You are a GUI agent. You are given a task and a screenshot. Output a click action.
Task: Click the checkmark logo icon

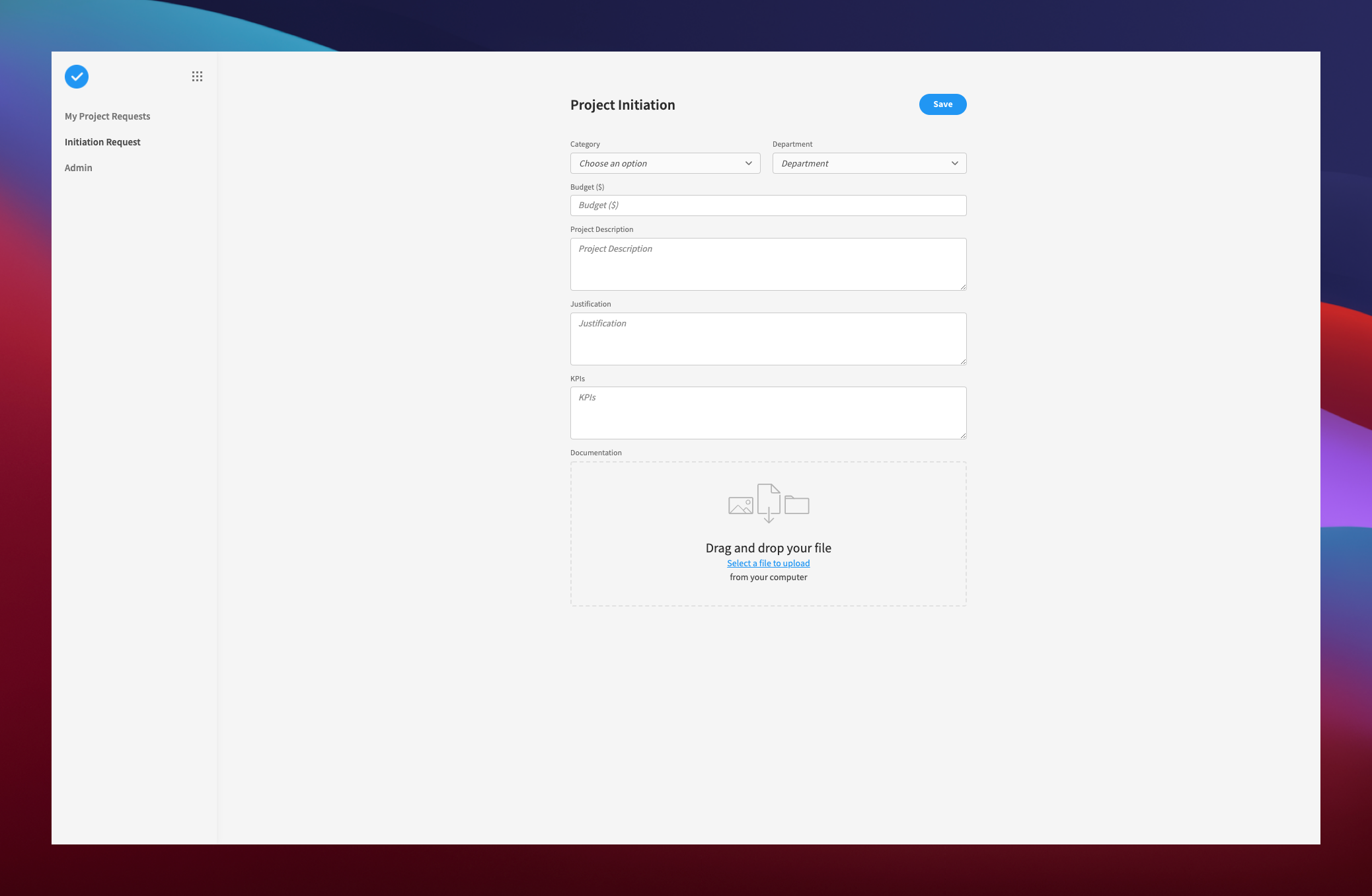[x=77, y=76]
